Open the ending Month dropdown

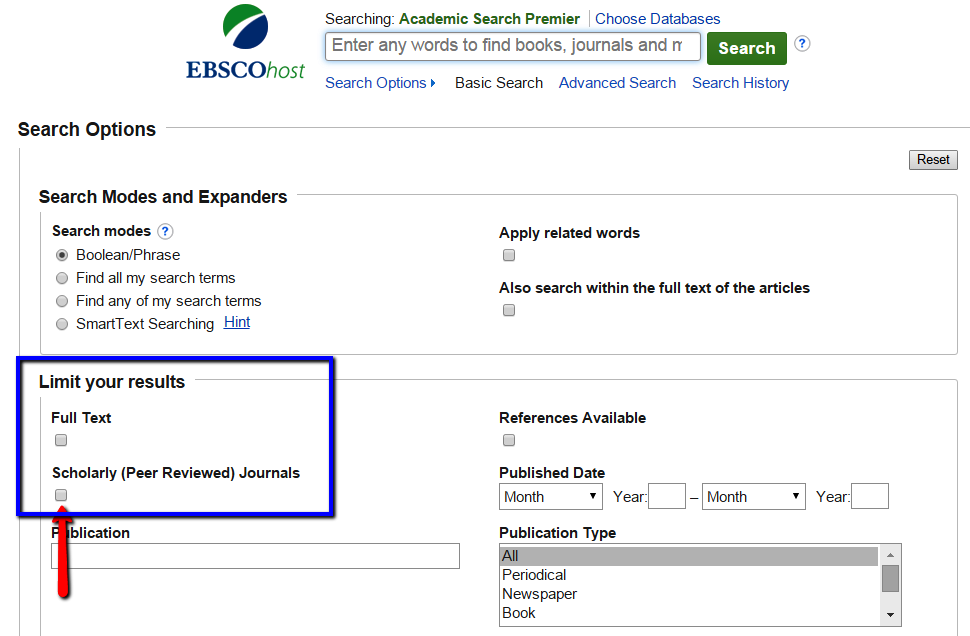click(753, 496)
